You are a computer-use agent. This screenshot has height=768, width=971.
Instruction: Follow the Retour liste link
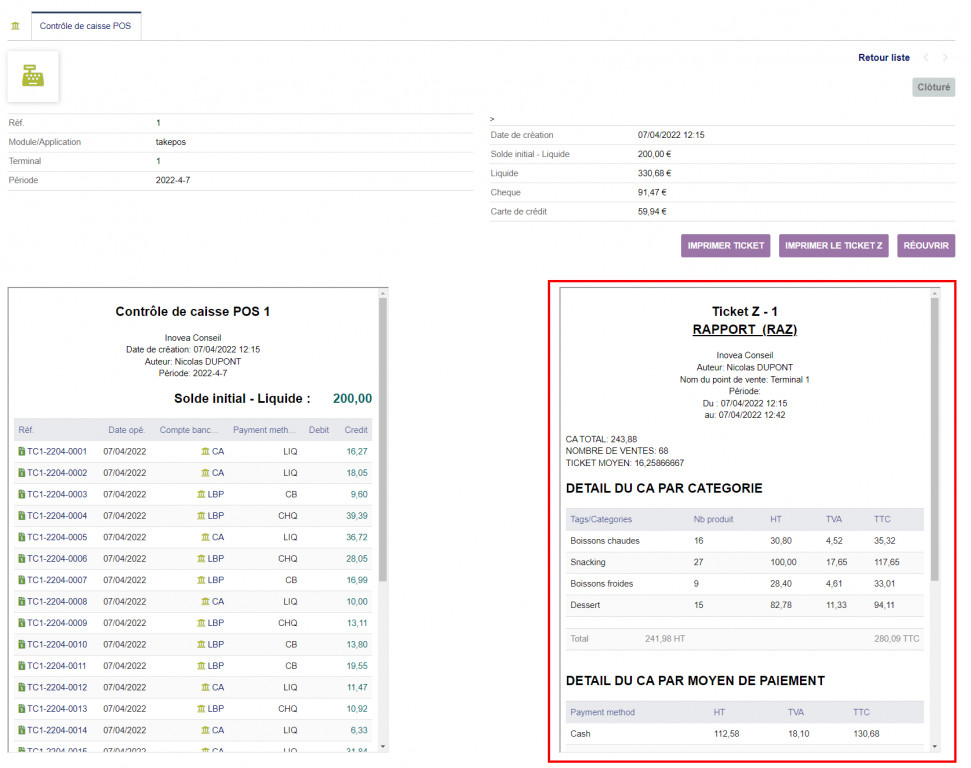[x=883, y=58]
